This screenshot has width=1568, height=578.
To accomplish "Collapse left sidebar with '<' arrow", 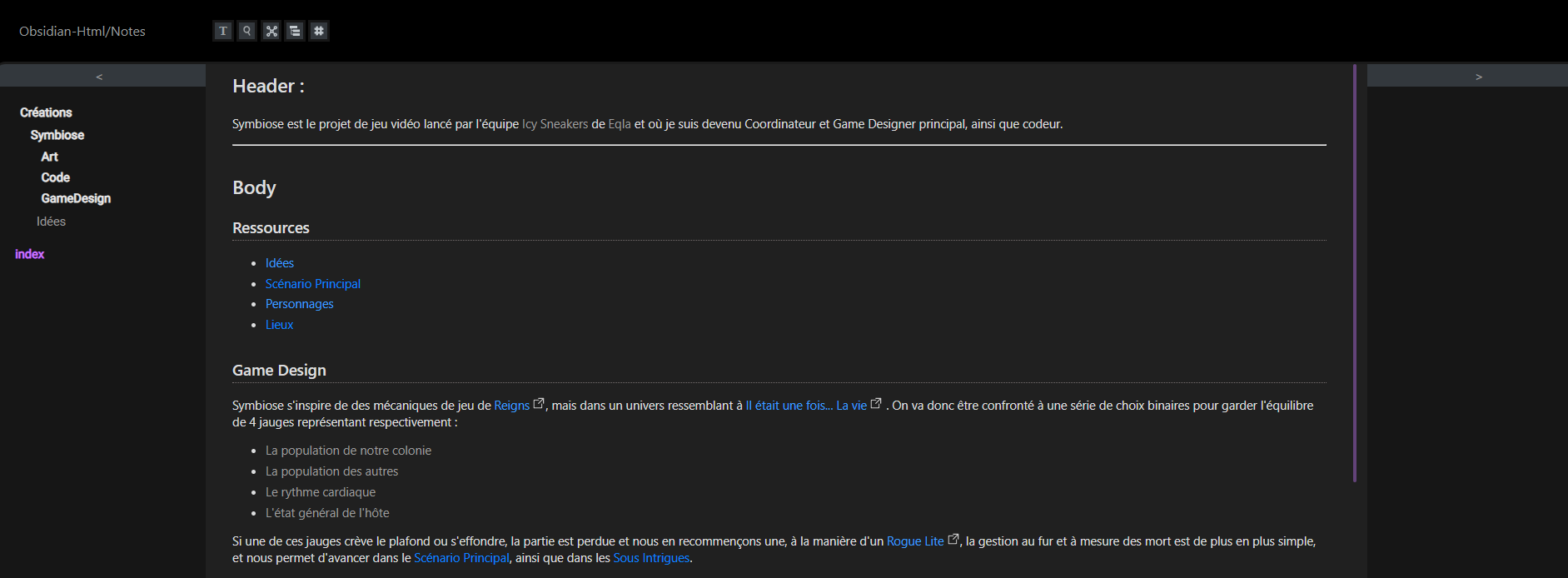I will (x=99, y=77).
